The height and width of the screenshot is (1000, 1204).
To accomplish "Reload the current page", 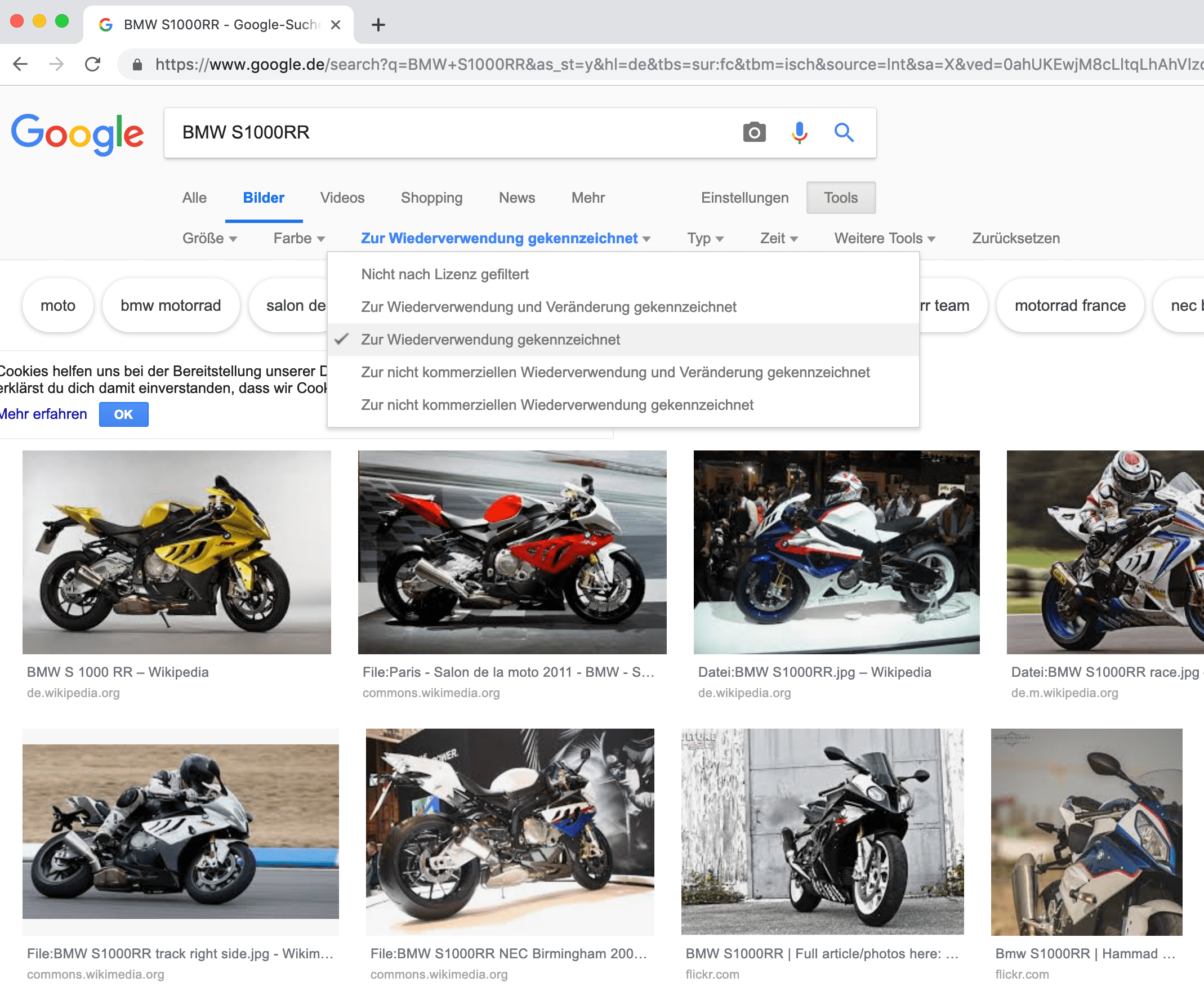I will pyautogui.click(x=93, y=64).
